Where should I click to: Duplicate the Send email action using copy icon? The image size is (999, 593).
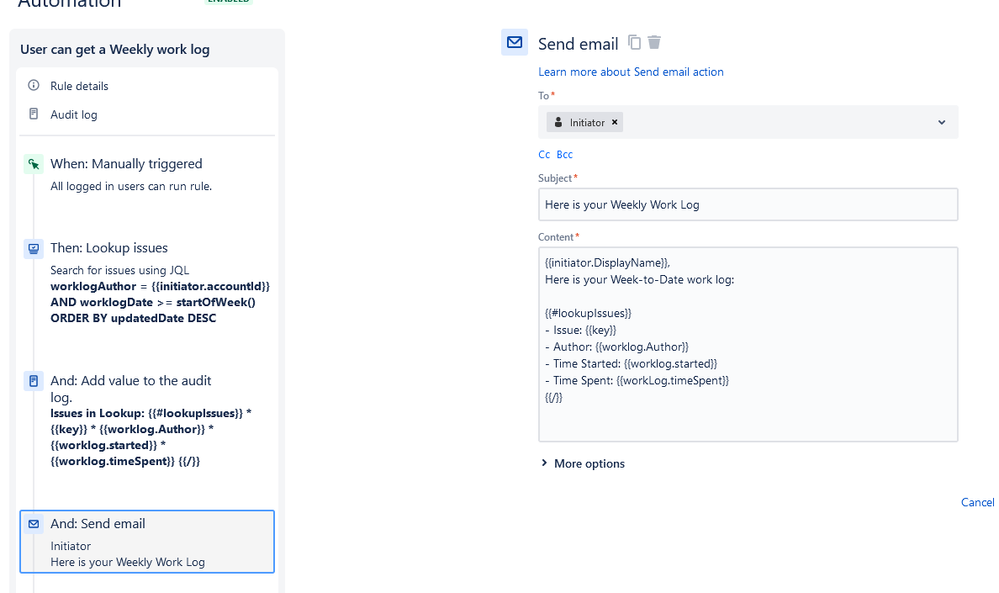[x=636, y=43]
